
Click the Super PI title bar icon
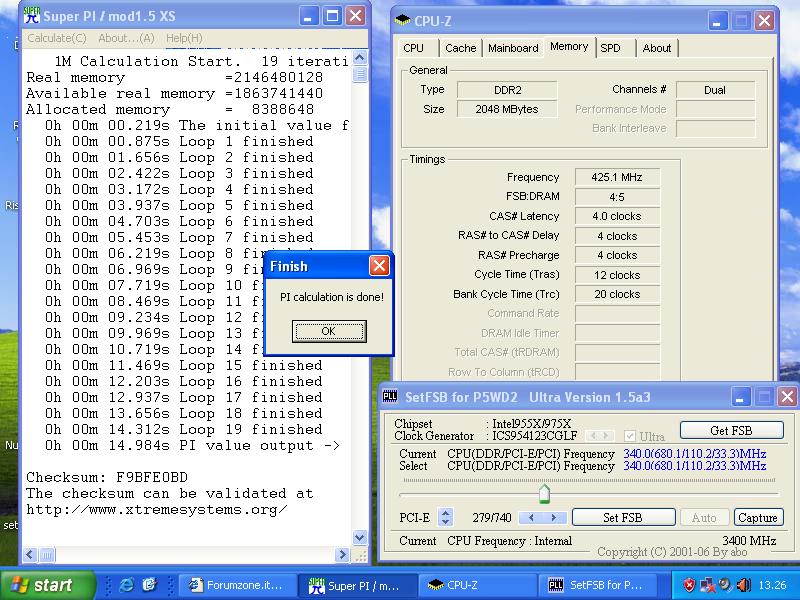[32, 15]
